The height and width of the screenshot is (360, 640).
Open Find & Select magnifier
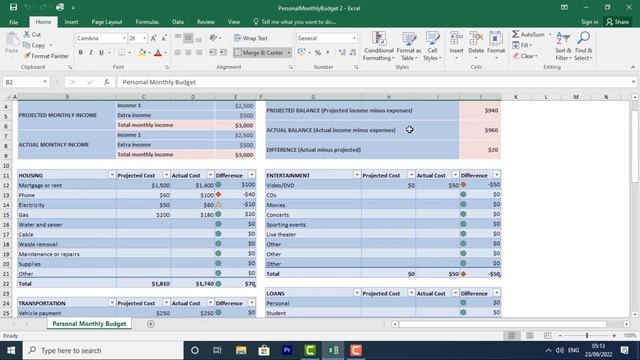[x=583, y=46]
